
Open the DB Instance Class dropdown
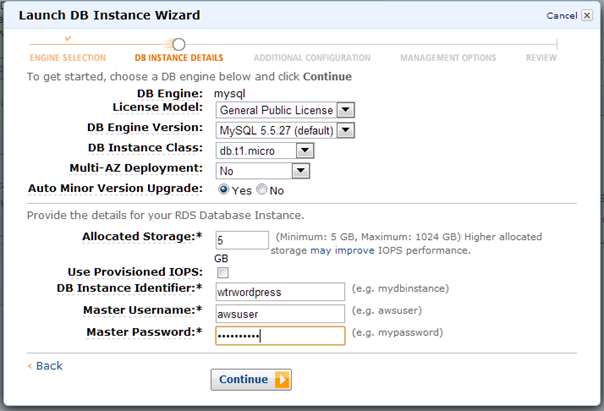tap(305, 150)
